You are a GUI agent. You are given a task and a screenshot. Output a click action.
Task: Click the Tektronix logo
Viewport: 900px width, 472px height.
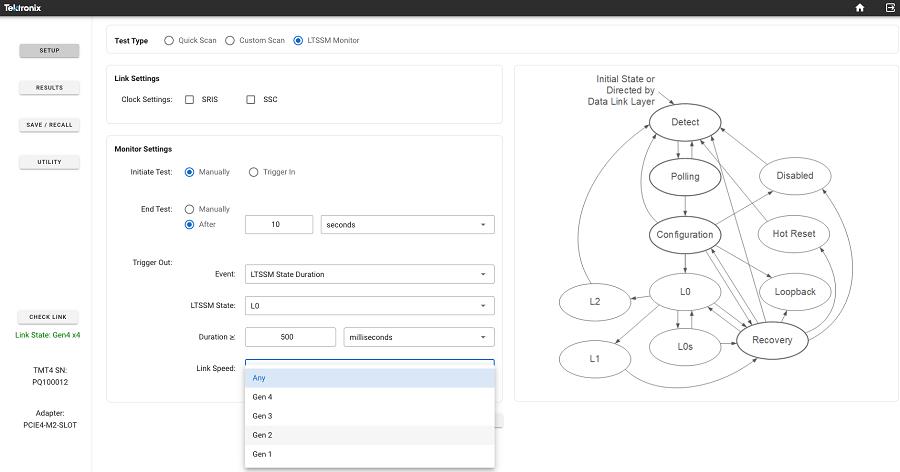(23, 8)
